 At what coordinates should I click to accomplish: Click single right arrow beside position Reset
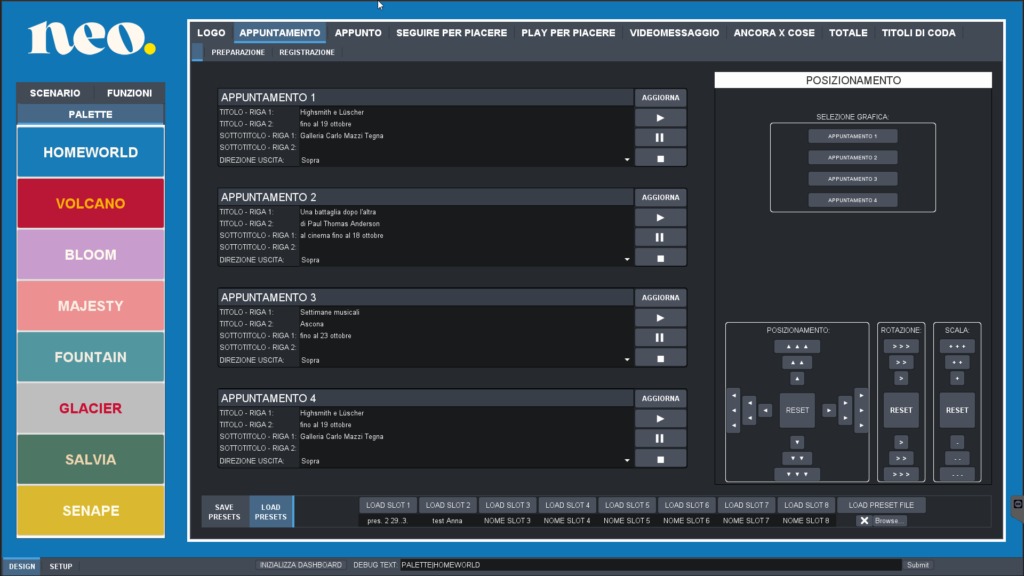[x=828, y=410]
